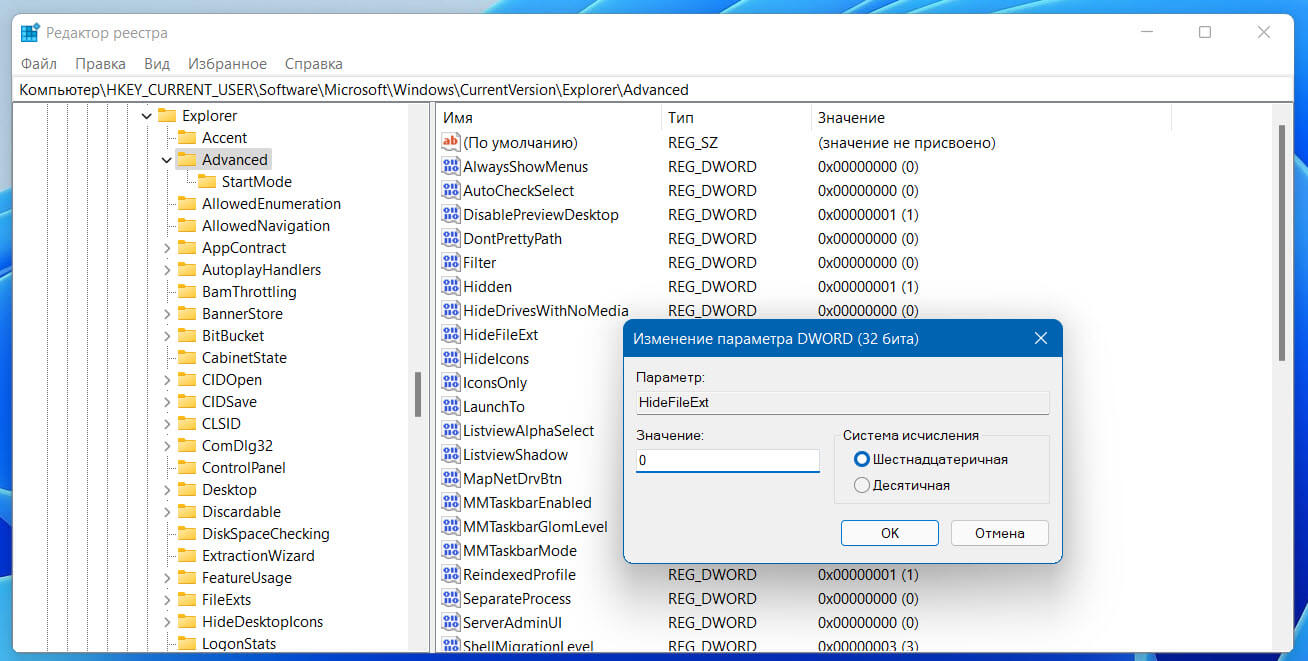
Task: Close the DWORD edit dialog
Action: pyautogui.click(x=1040, y=339)
